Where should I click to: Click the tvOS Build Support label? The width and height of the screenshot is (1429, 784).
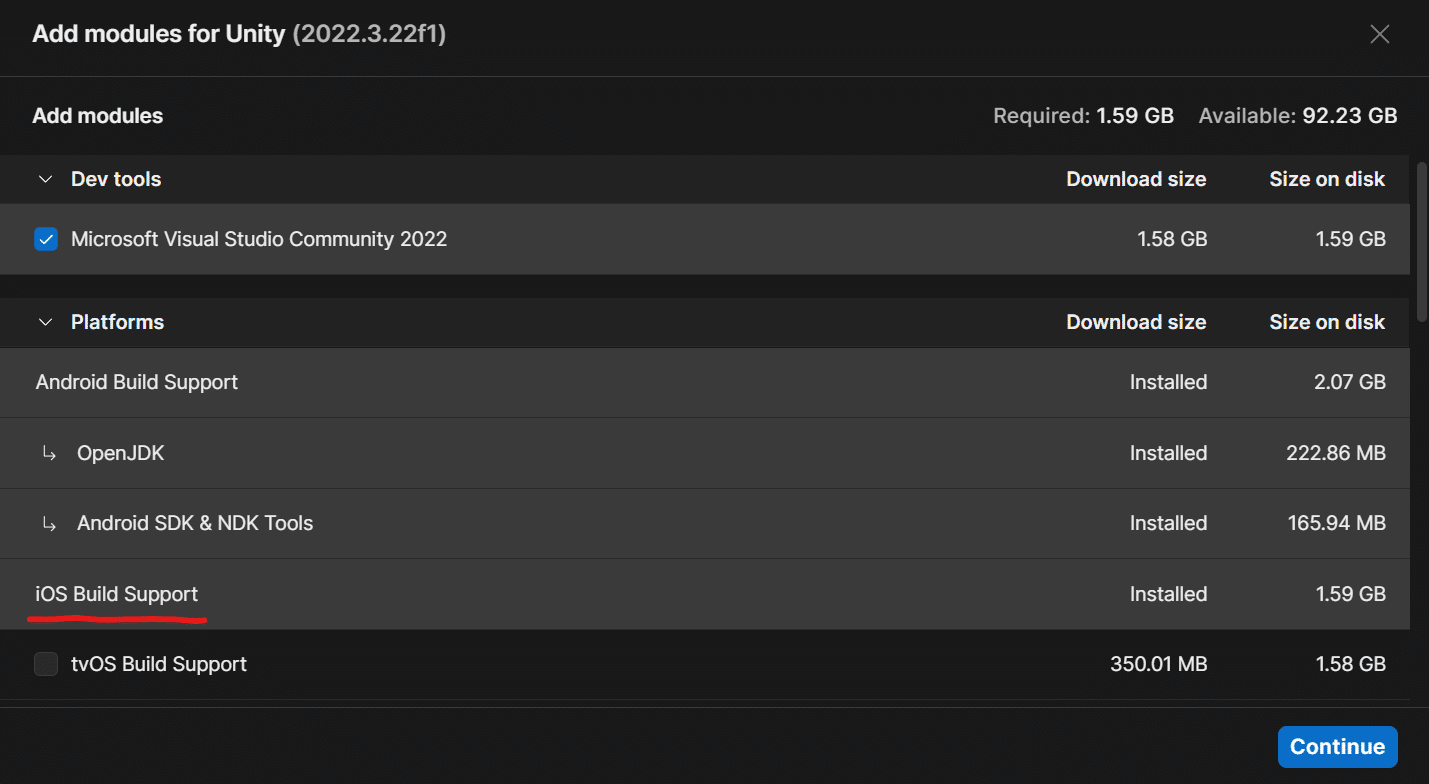click(159, 664)
